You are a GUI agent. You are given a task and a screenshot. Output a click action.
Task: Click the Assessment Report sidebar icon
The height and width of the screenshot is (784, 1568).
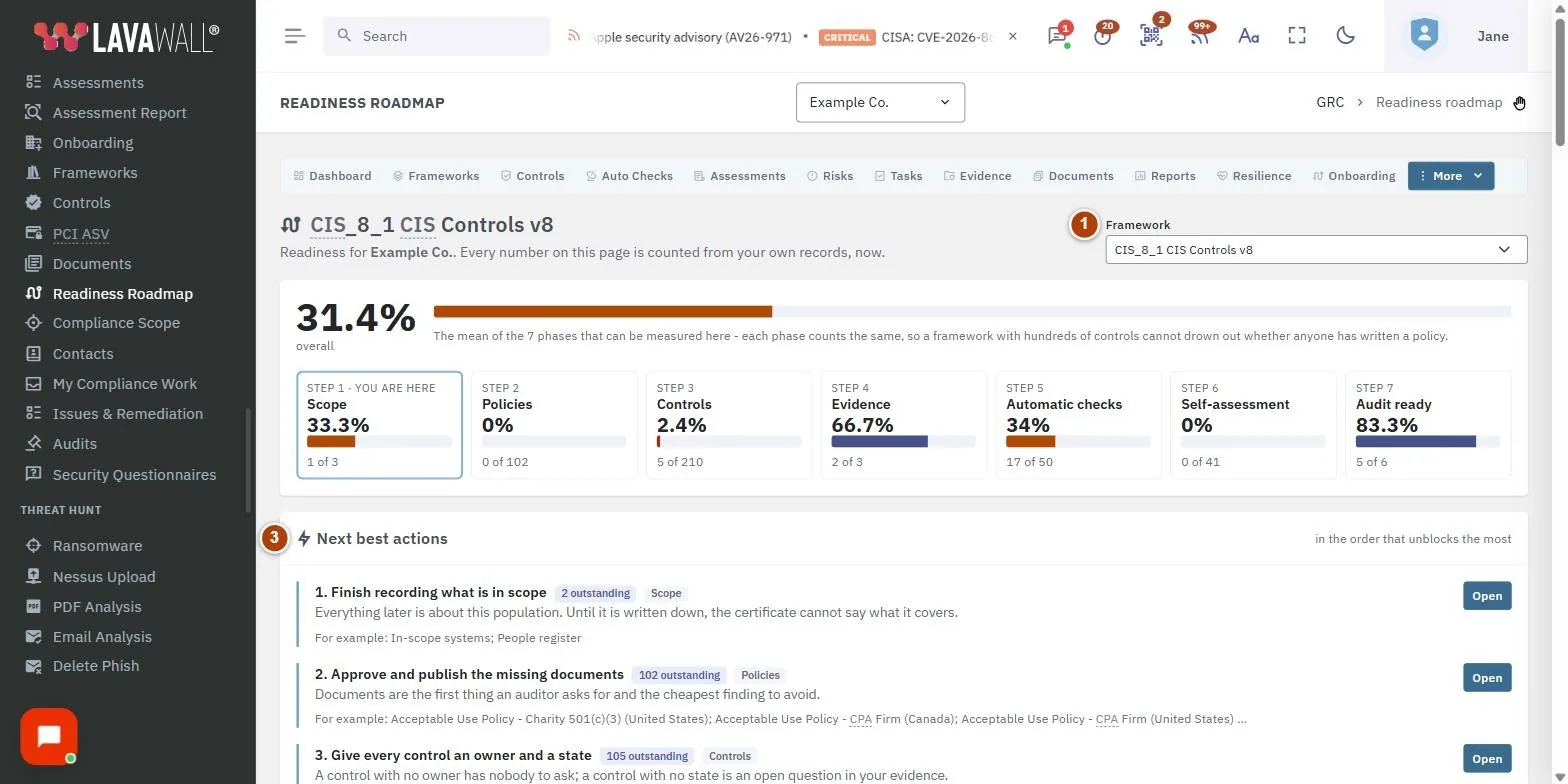pos(34,112)
